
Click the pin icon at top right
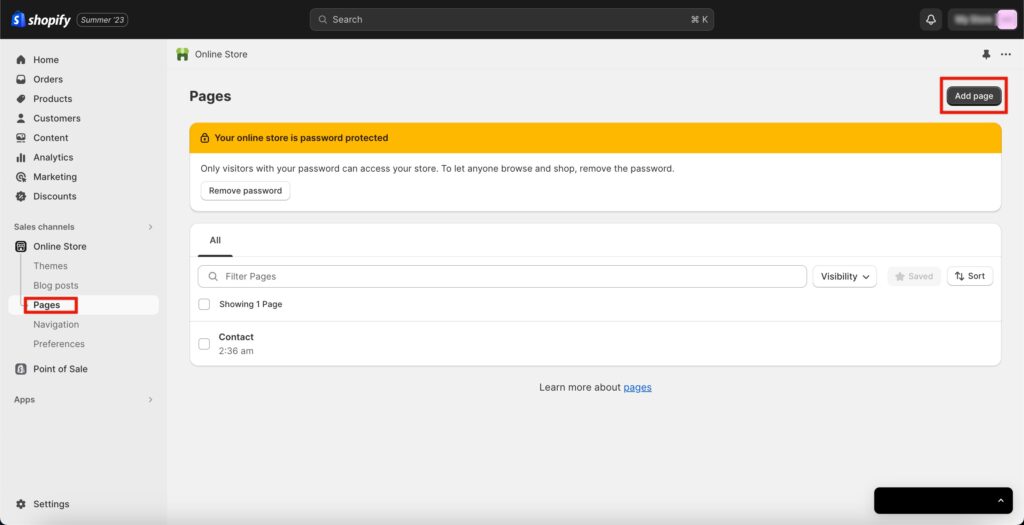[x=986, y=55]
